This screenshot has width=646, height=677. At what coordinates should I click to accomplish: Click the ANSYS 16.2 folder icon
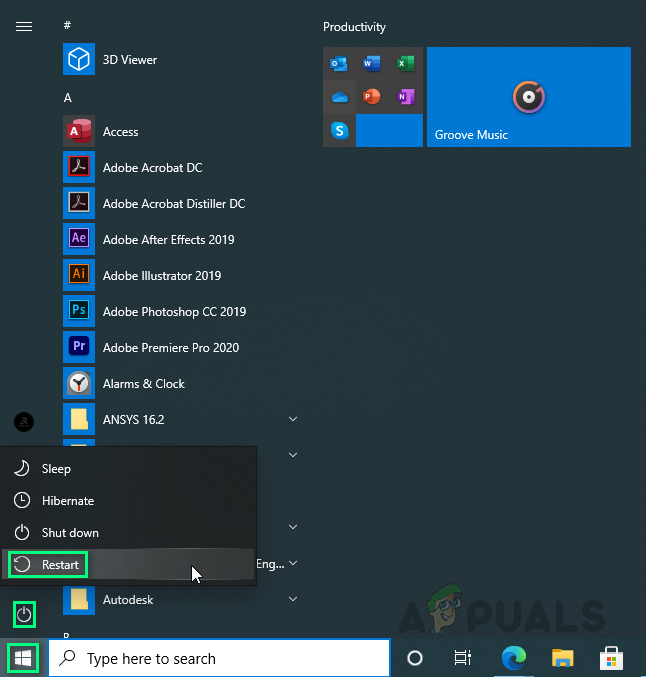click(79, 419)
